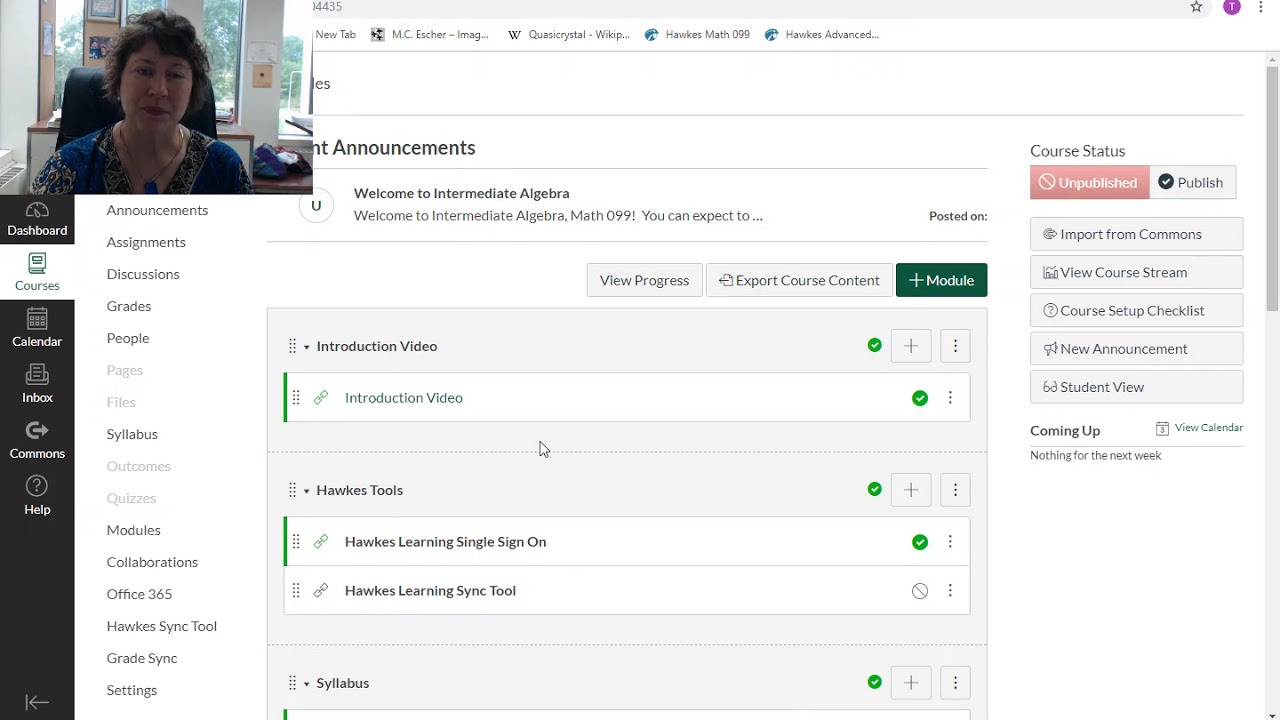The image size is (1280, 720).
Task: Open options menu for Introduction Video module
Action: tap(955, 346)
